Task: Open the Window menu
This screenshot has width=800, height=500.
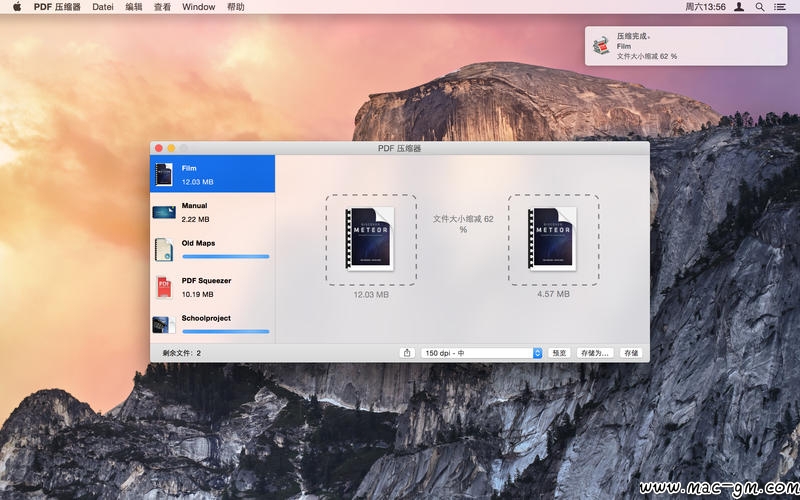Action: [x=198, y=7]
